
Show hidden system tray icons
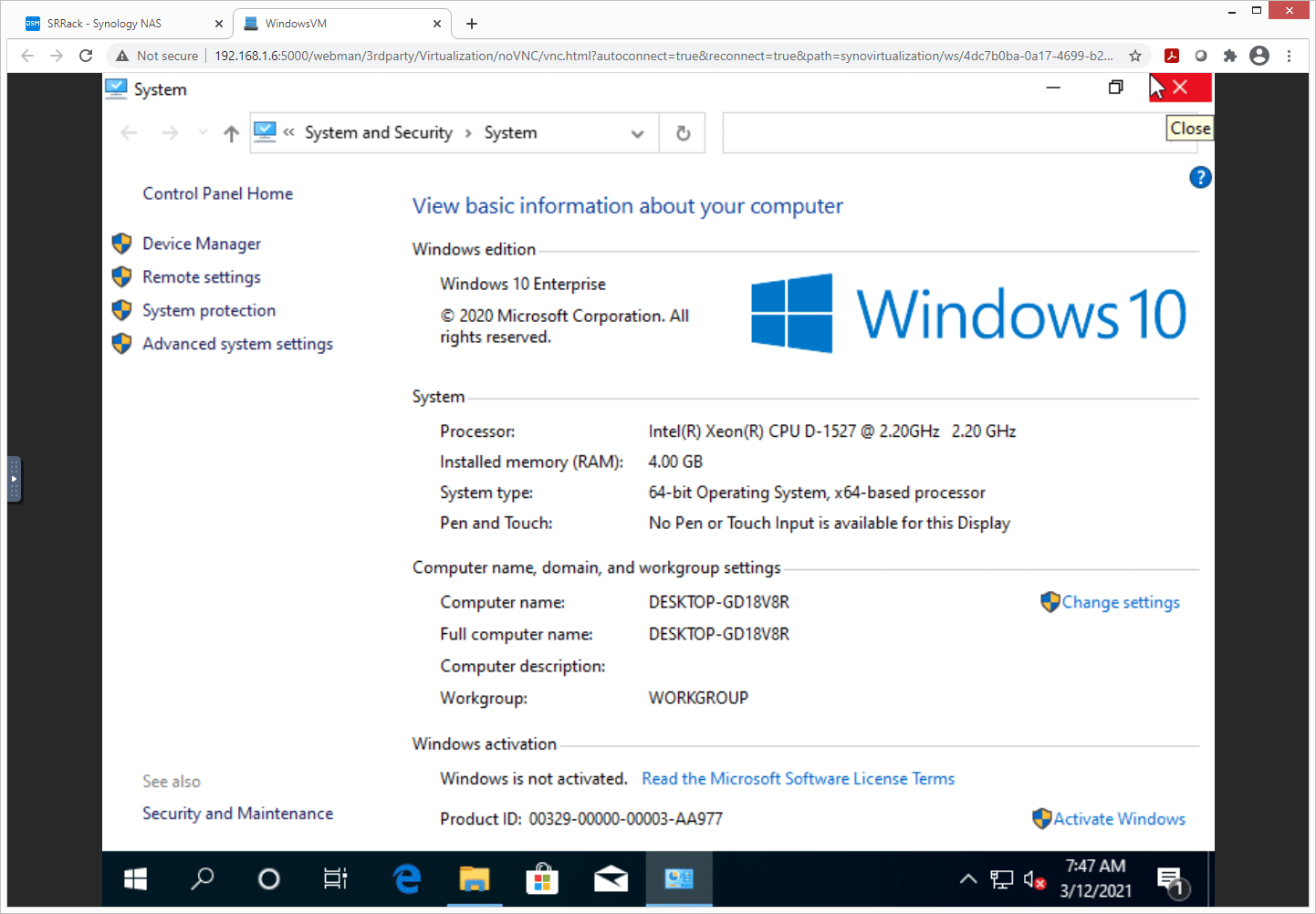[x=968, y=879]
